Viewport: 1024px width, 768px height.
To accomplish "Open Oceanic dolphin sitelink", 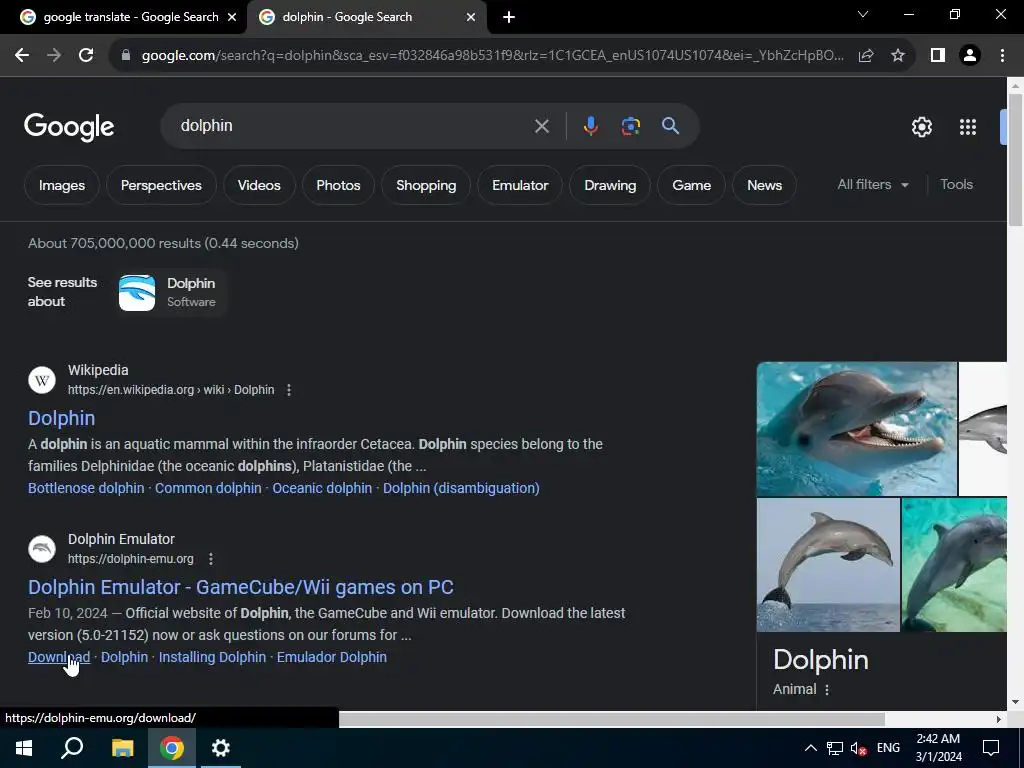I will click(322, 488).
